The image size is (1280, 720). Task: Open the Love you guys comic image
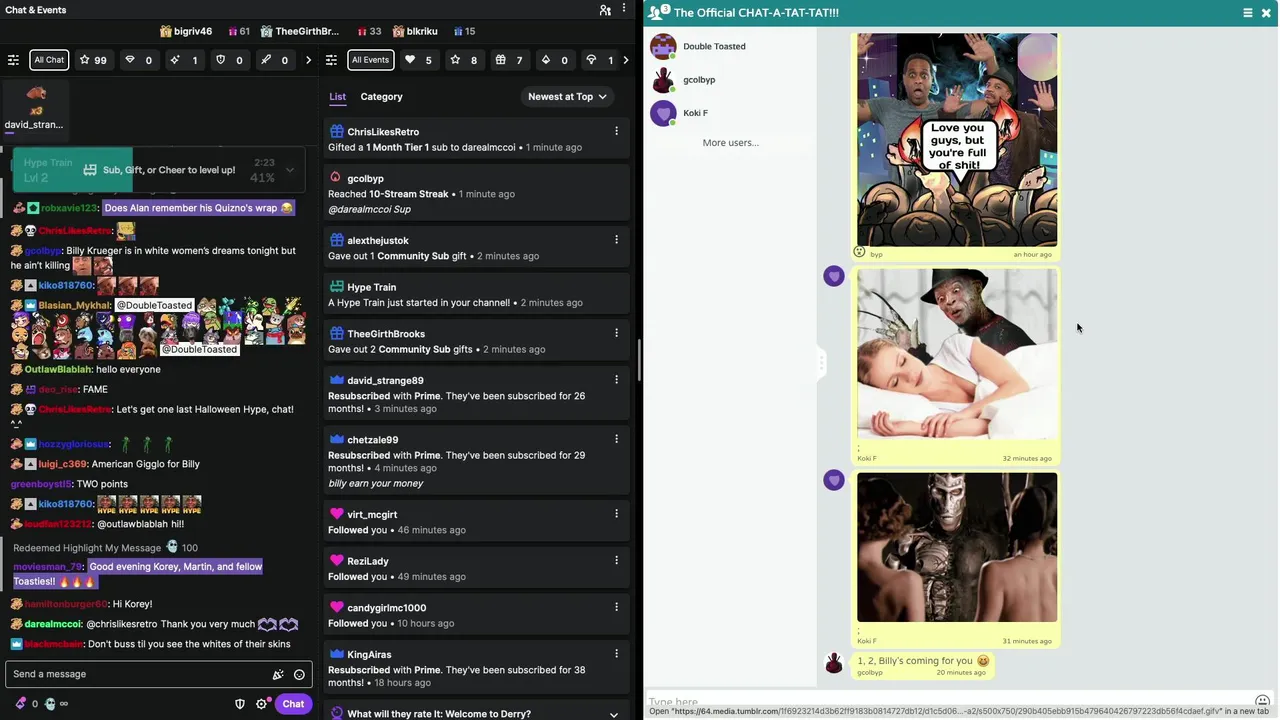click(957, 139)
